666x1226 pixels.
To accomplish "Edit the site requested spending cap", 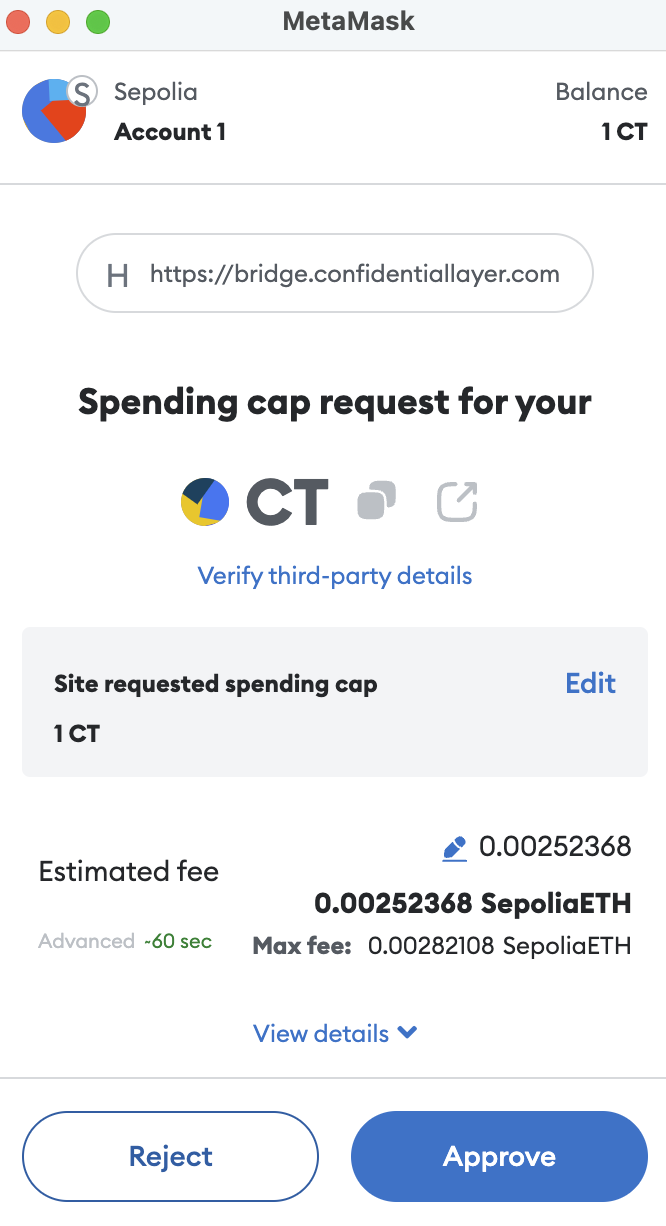I will [x=590, y=684].
